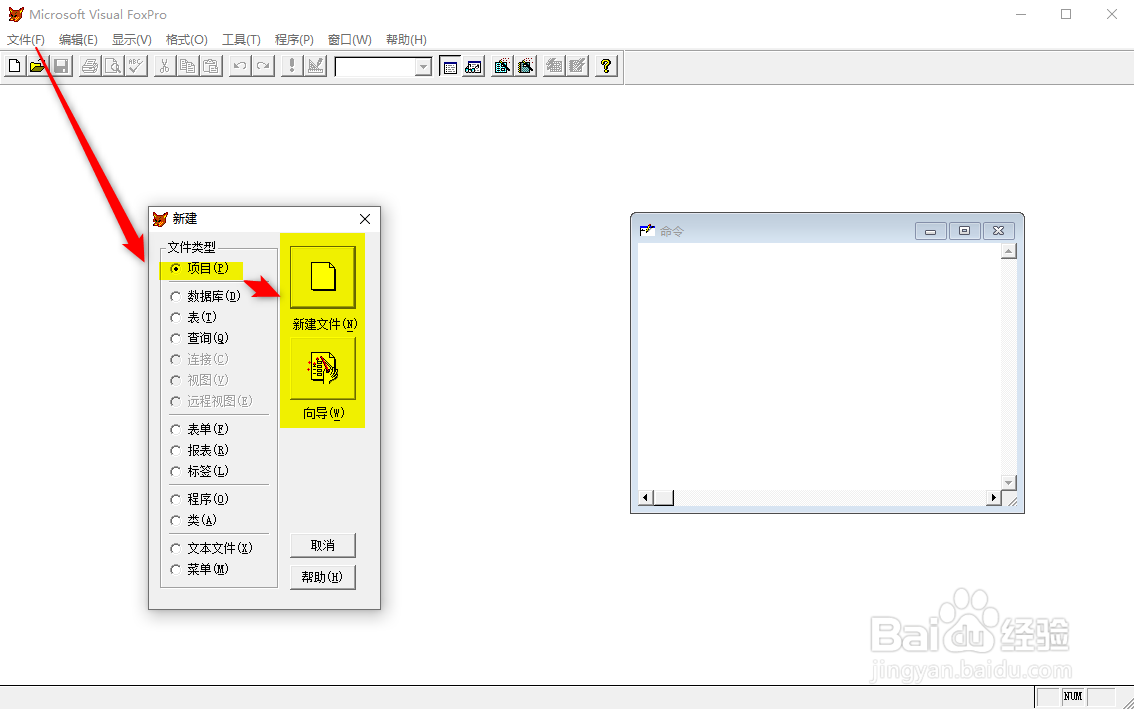The width and height of the screenshot is (1134, 709).
Task: Click inside the Command window text area
Action: pos(819,366)
